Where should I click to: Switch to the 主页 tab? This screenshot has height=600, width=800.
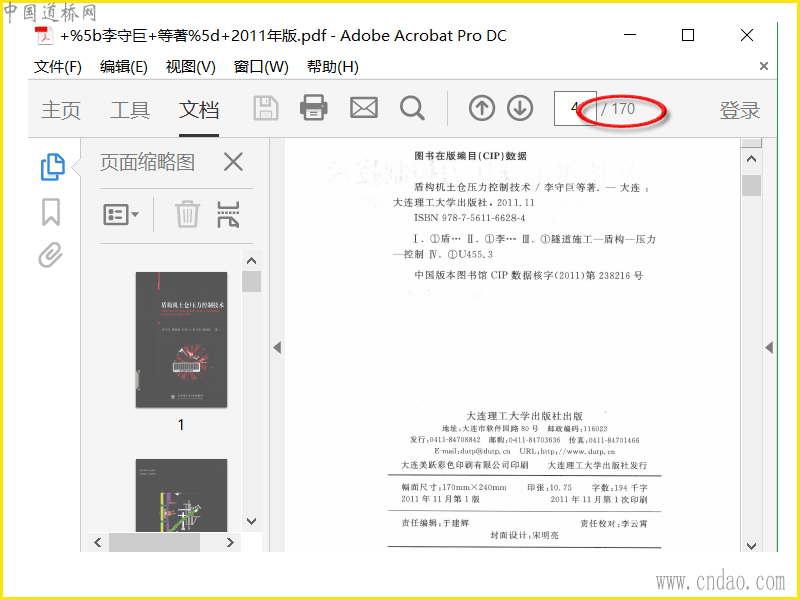point(61,110)
